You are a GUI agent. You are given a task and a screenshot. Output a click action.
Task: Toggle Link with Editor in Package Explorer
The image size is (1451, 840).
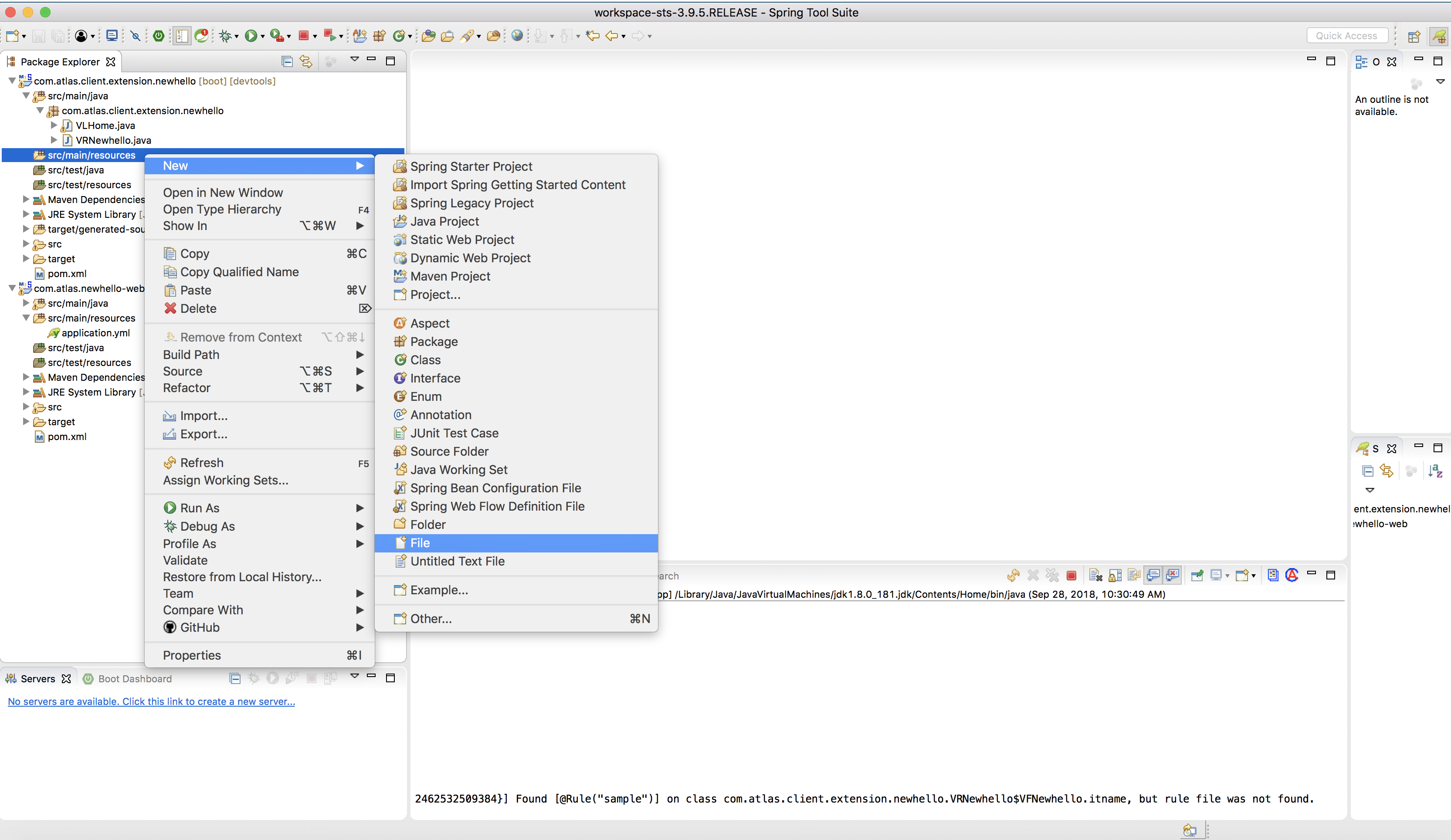(306, 61)
